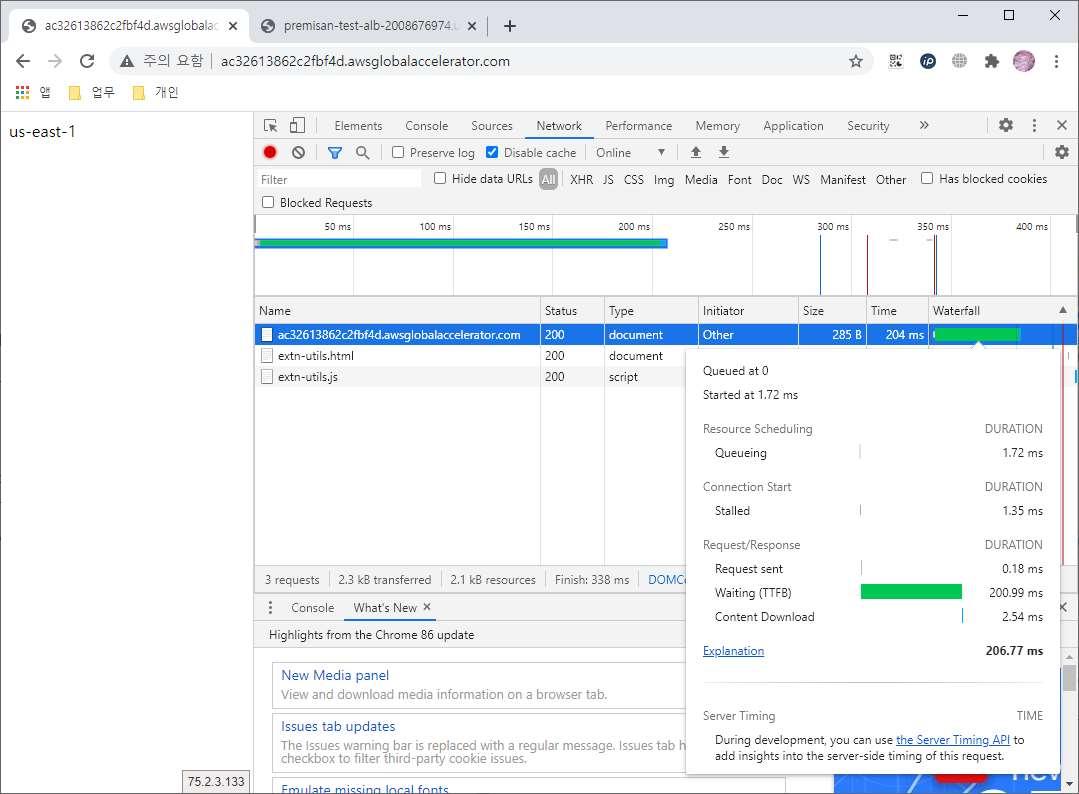1079x794 pixels.
Task: Switch to the Elements tab
Action: click(358, 126)
